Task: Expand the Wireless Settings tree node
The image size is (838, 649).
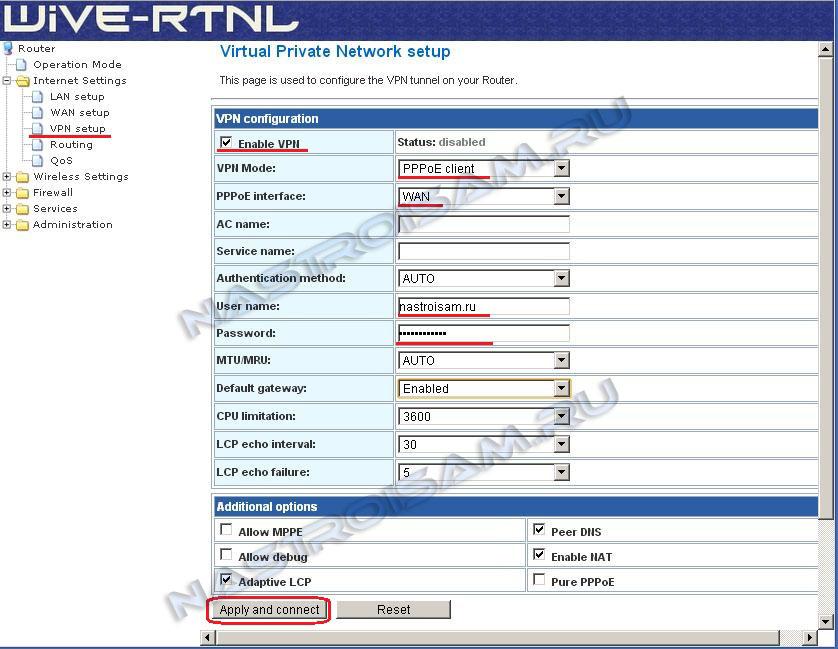Action: click(7, 177)
